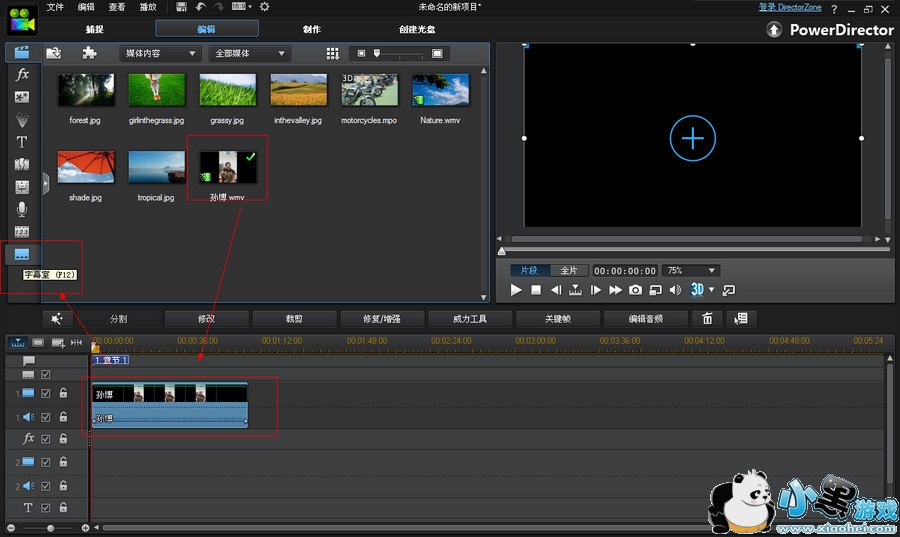
Task: Open the Effects room (fx) in sidebar
Action: [22, 75]
